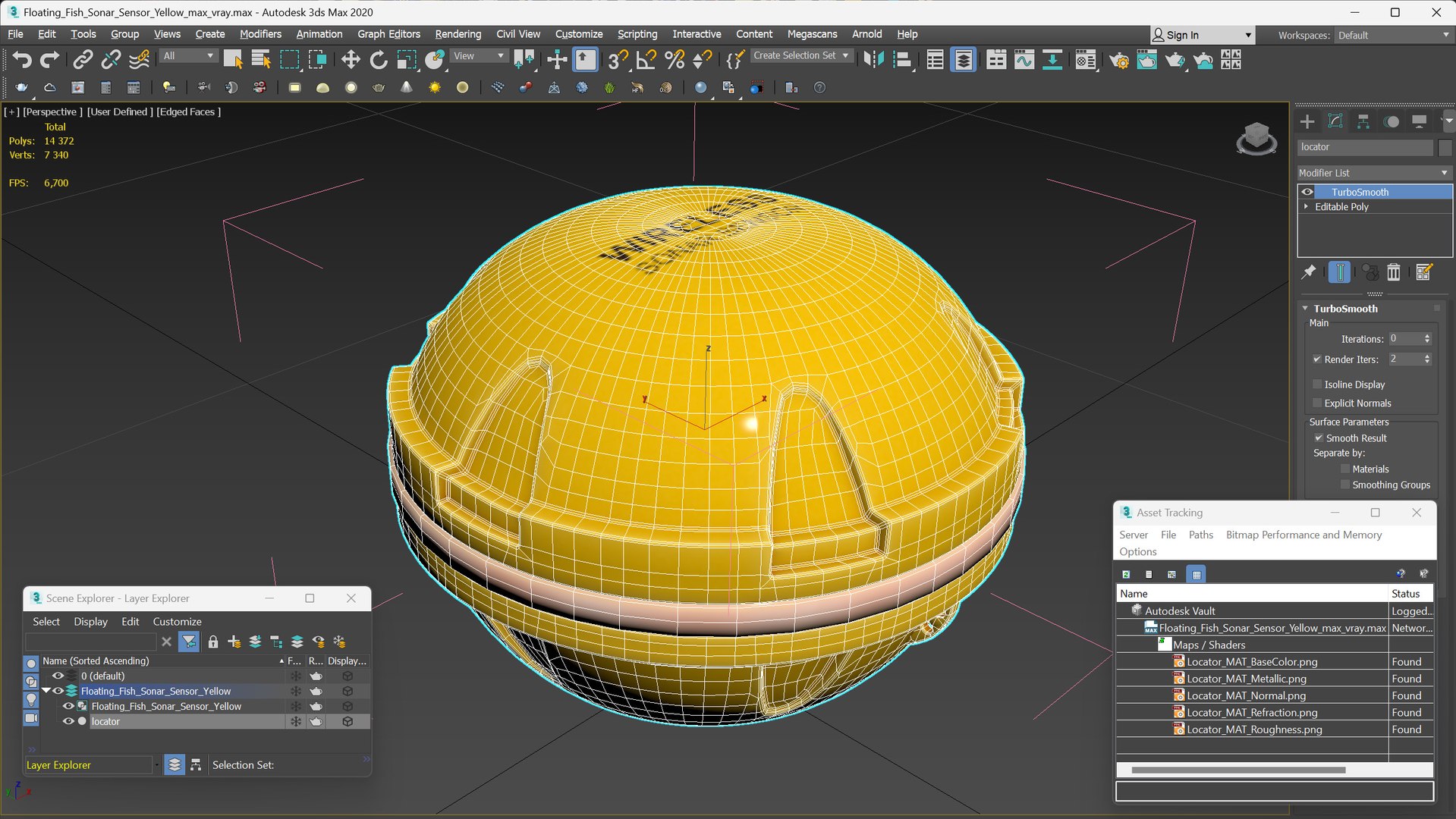Open the Graph Editors menu
This screenshot has height=819, width=1456.
(388, 34)
